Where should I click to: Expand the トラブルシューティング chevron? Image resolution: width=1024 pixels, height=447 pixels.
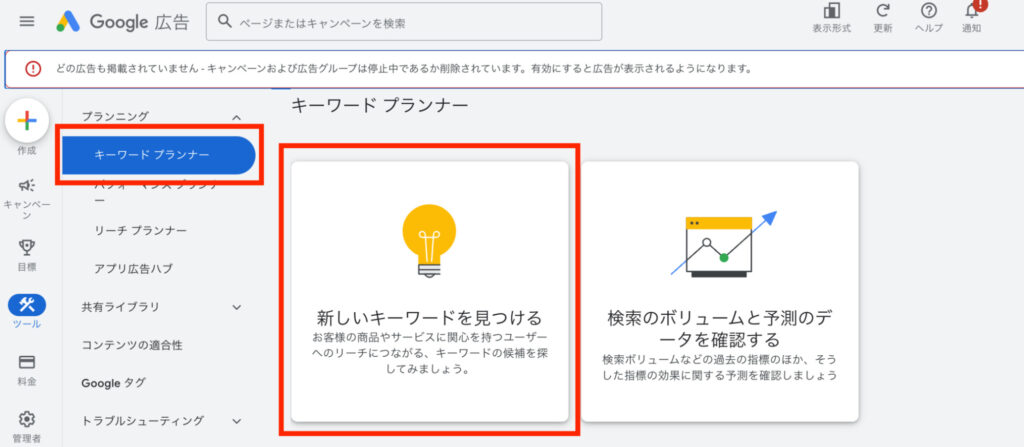[237, 422]
